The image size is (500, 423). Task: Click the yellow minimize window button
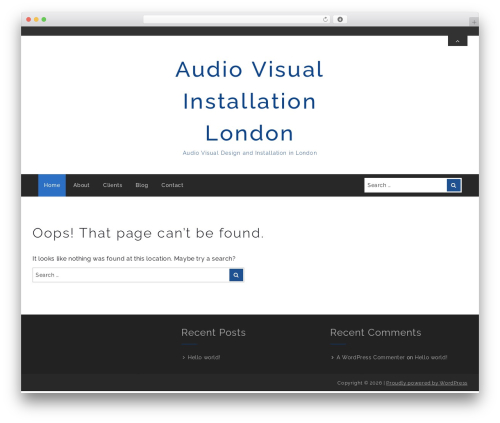[x=36, y=19]
